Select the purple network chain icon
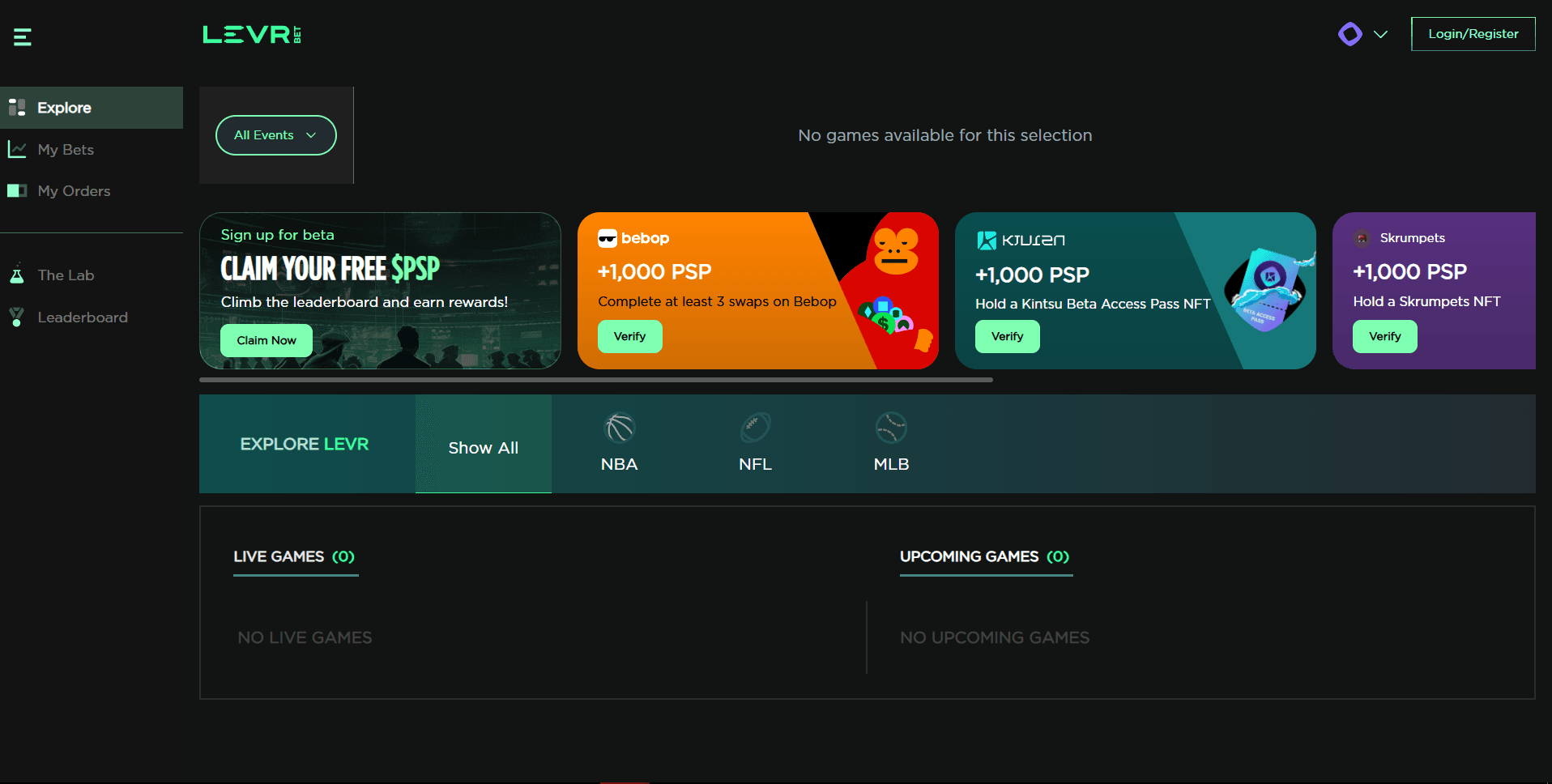The image size is (1552, 784). (1349, 34)
